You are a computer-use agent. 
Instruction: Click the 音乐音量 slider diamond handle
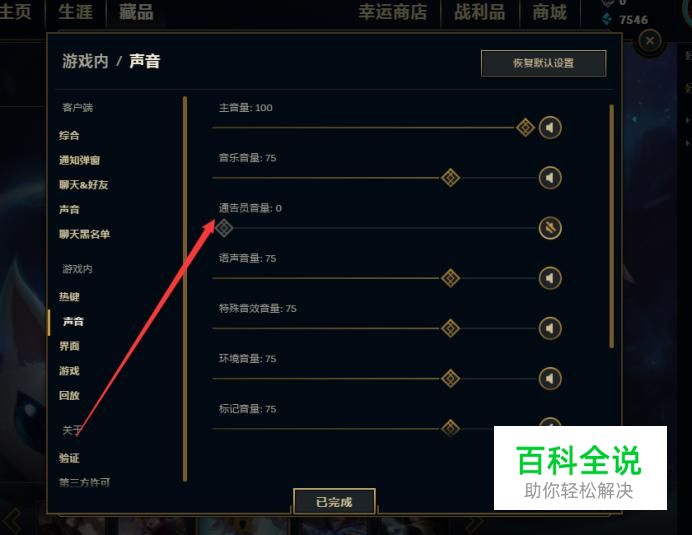coord(451,178)
